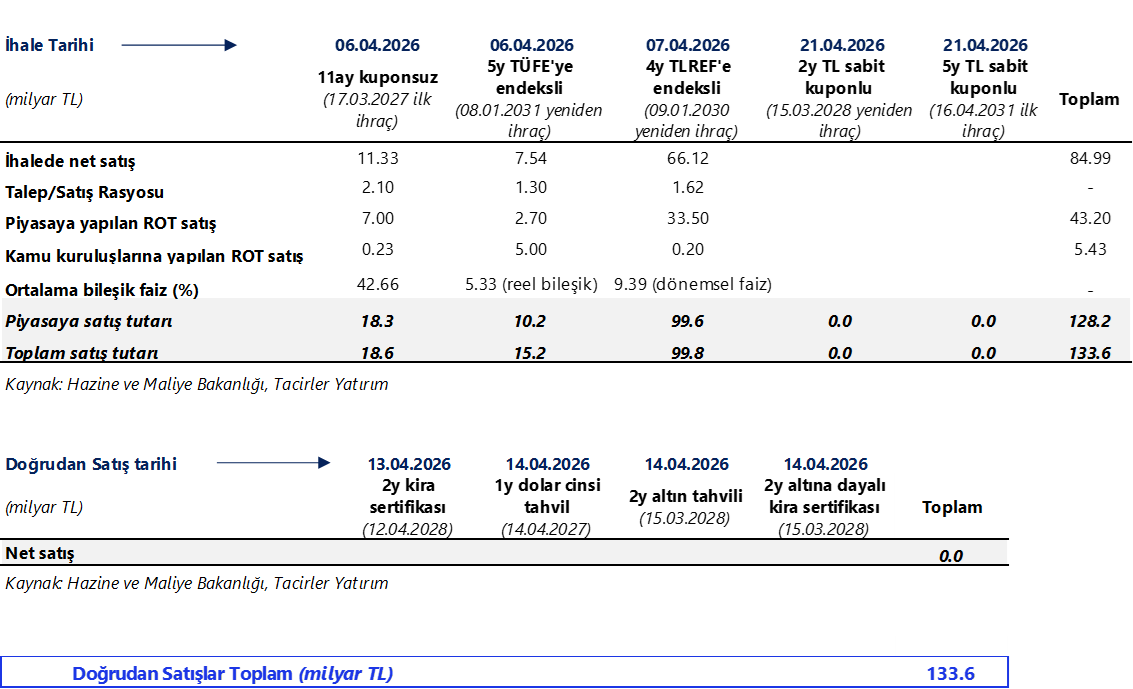Click the arrow next to İhale Tarihi
This screenshot has height=689, width=1133.
coord(178,45)
